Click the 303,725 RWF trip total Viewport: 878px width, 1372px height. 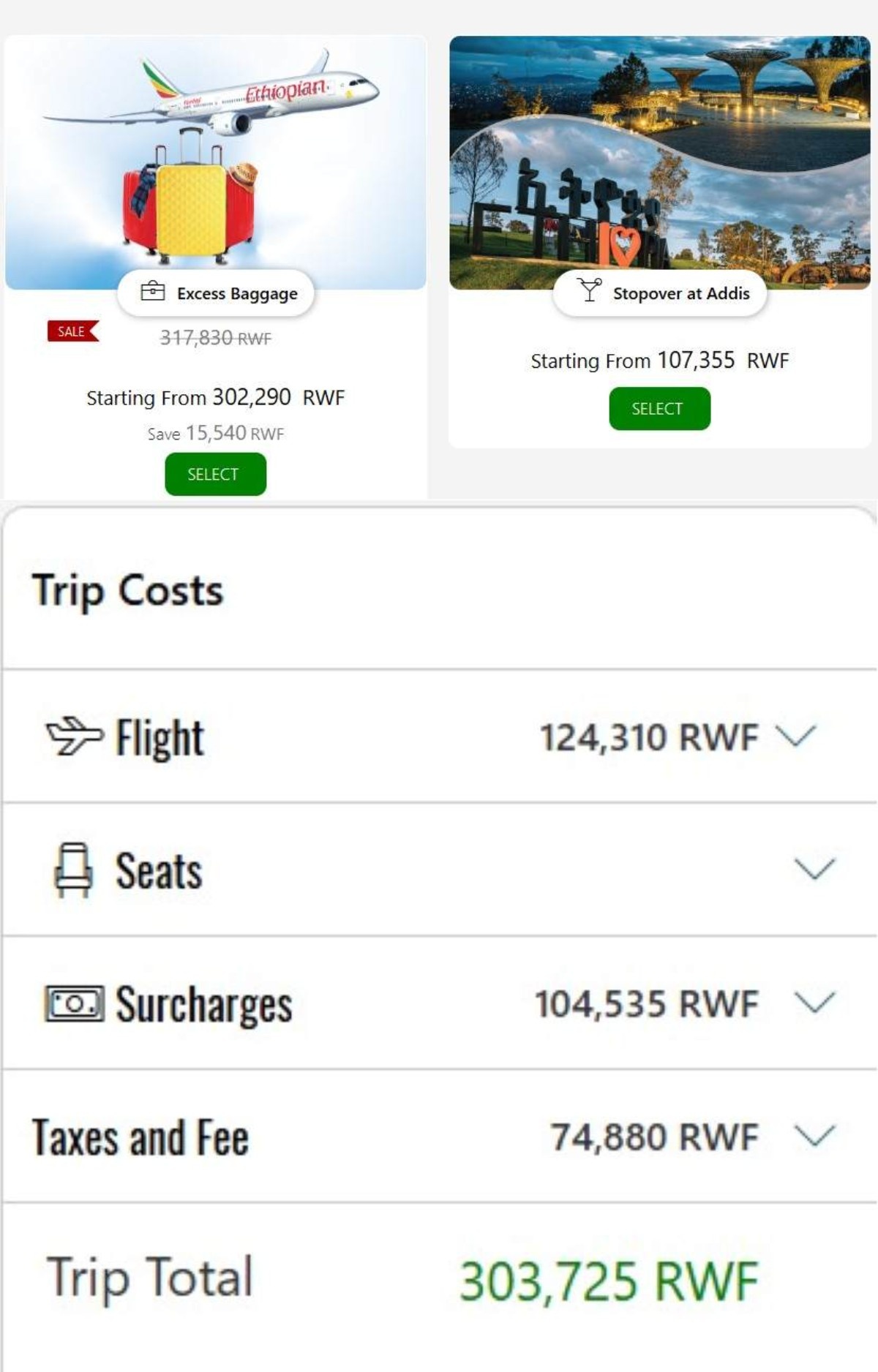(609, 1281)
